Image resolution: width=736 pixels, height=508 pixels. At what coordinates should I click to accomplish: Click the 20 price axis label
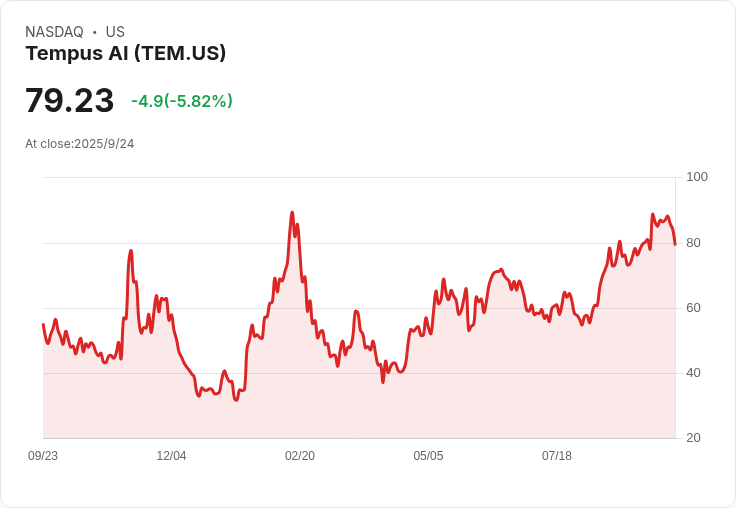693,438
